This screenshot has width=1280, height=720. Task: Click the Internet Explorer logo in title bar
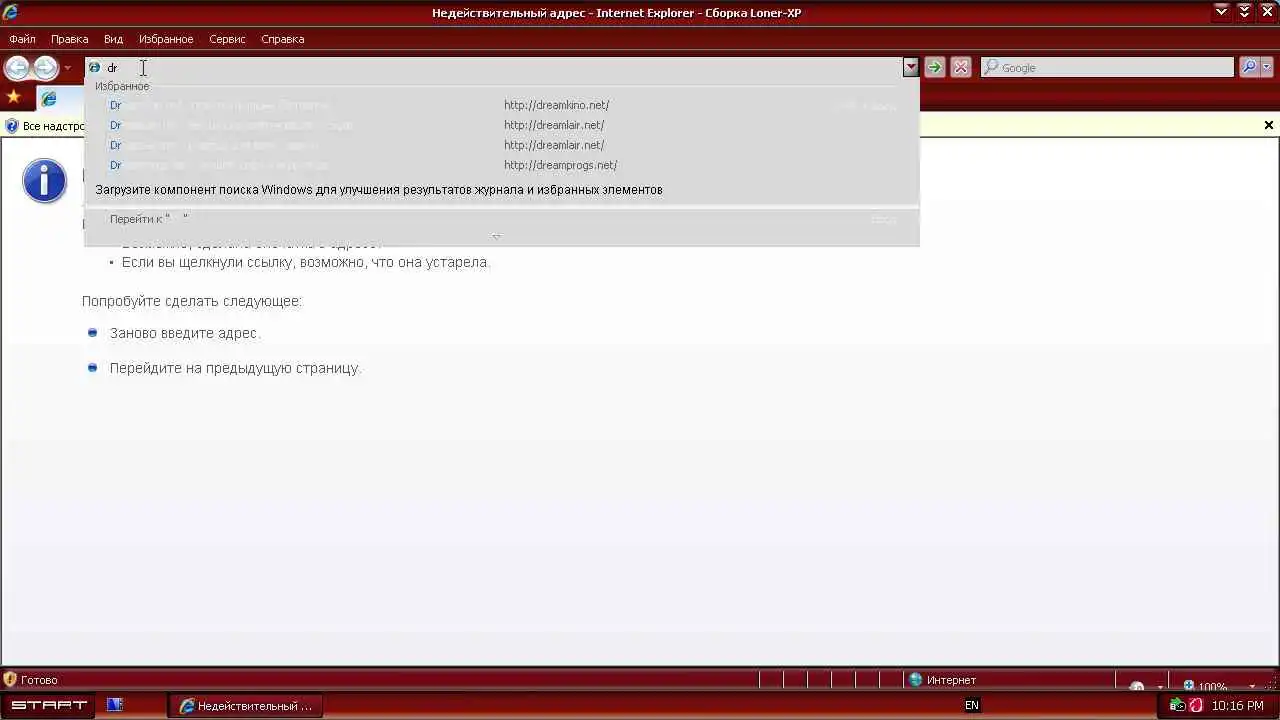tap(11, 12)
